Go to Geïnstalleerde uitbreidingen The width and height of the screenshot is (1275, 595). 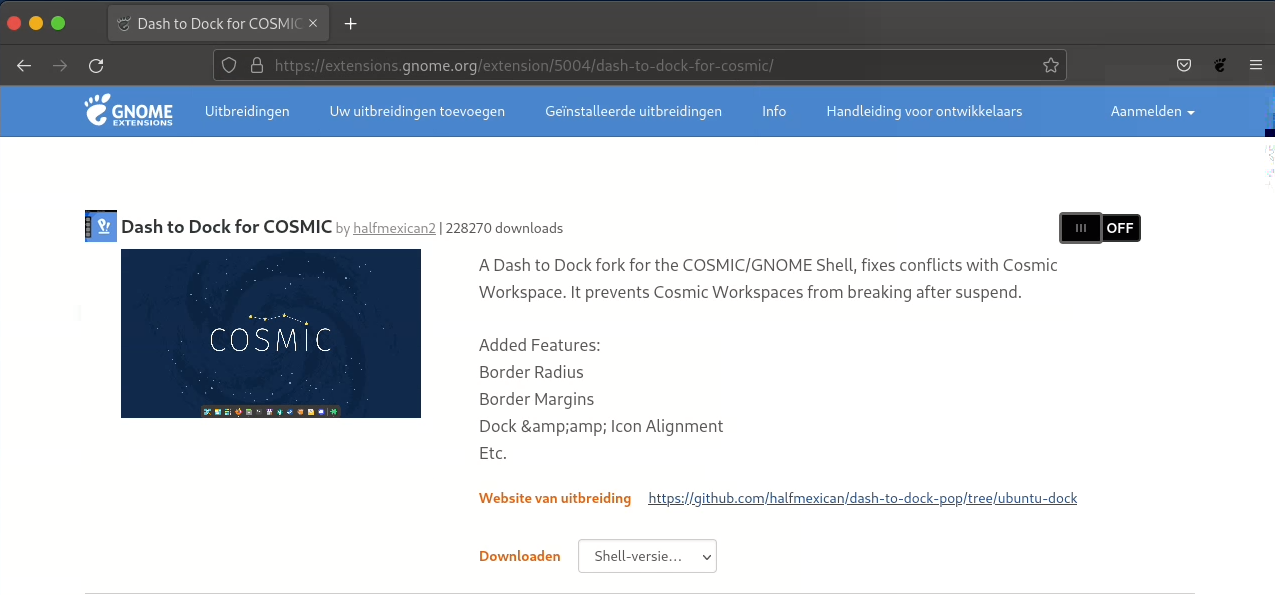click(x=633, y=111)
